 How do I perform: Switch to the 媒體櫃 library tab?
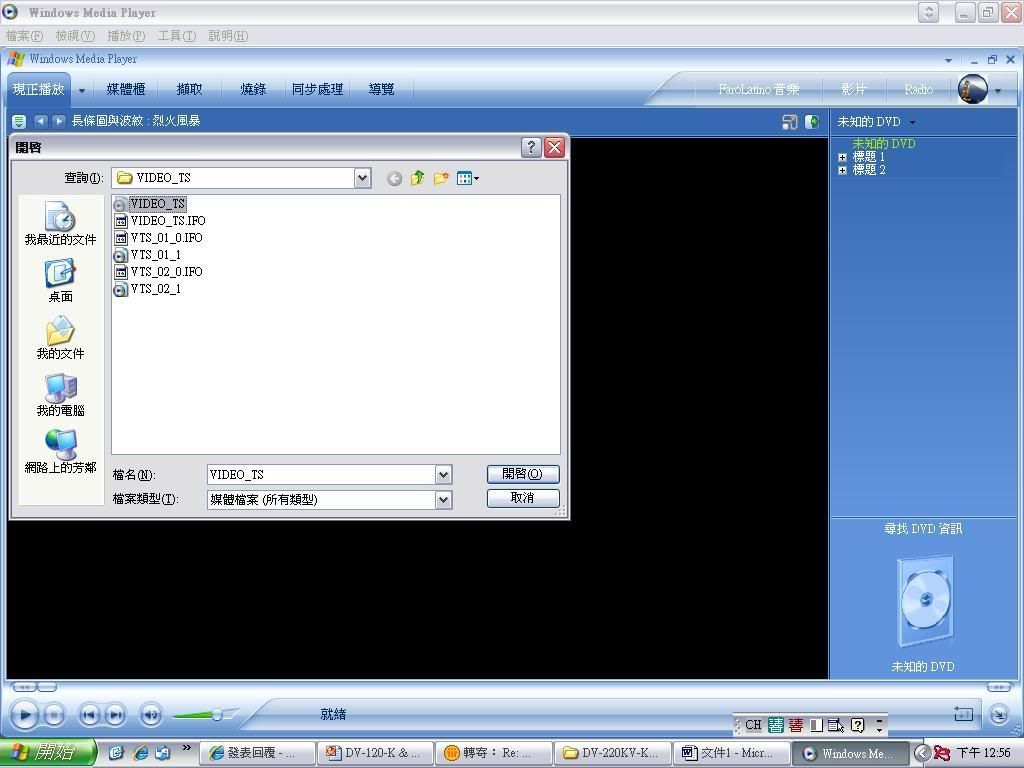(125, 89)
